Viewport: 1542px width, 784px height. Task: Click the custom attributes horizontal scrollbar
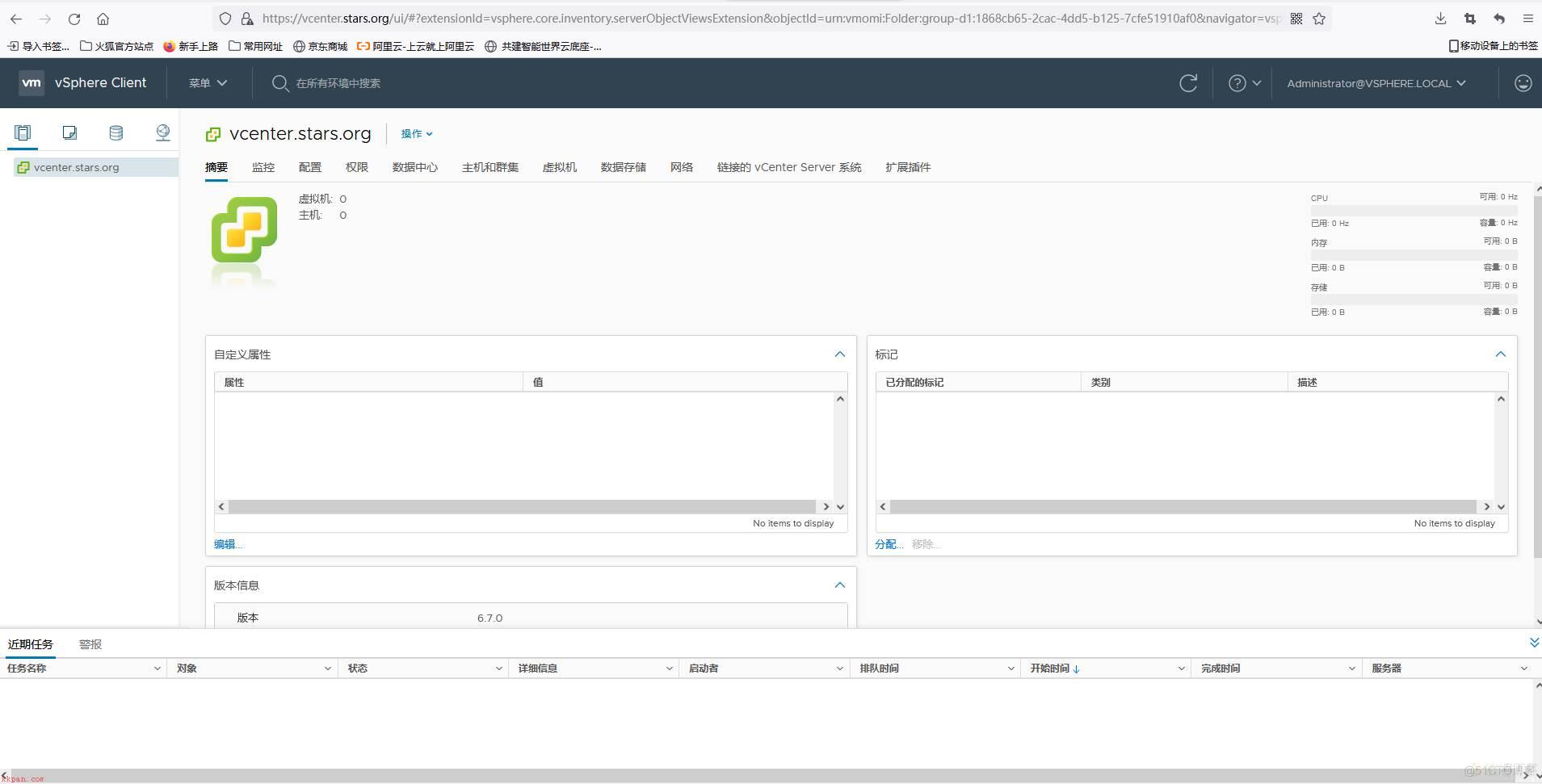[523, 506]
